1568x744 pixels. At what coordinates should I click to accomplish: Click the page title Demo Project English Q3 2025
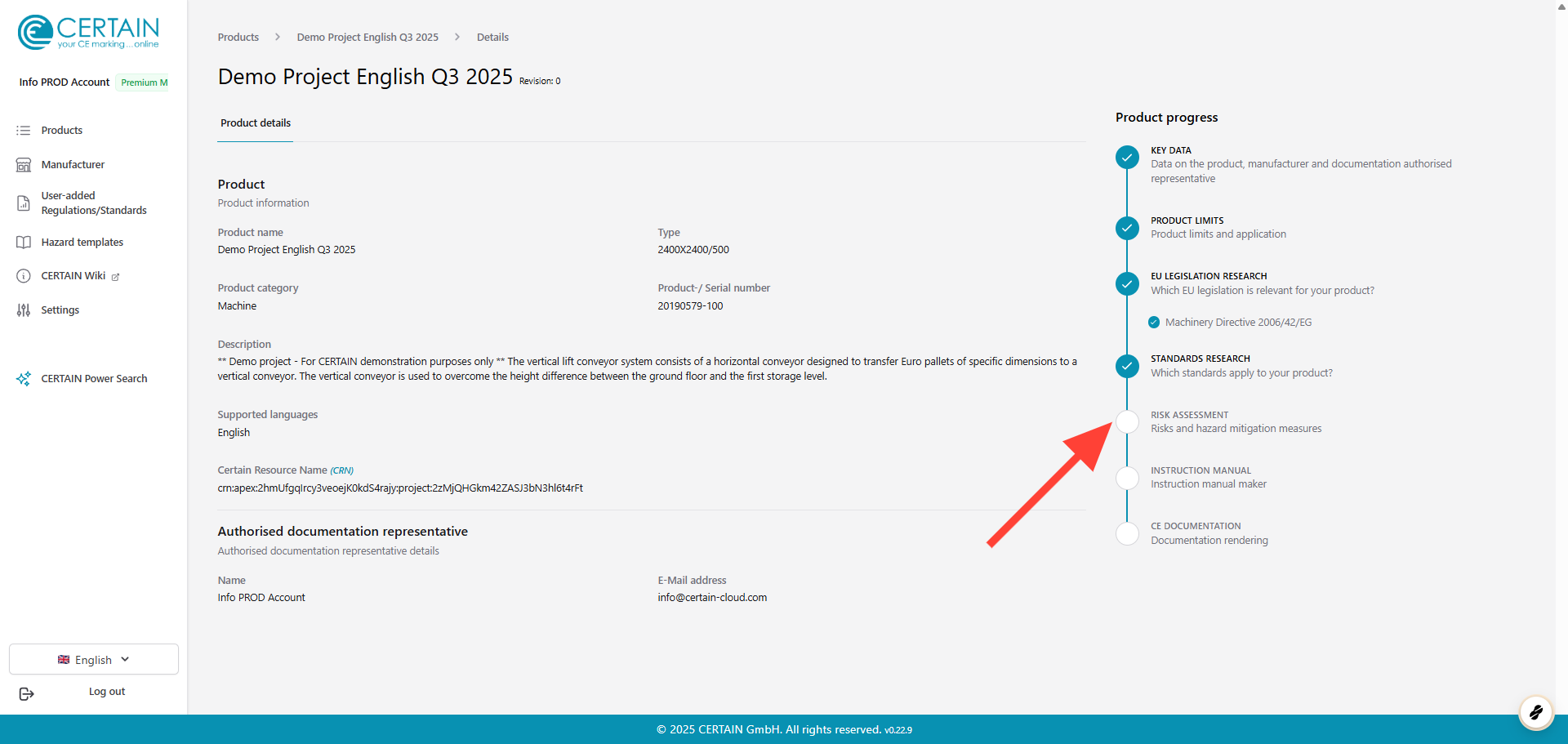365,77
